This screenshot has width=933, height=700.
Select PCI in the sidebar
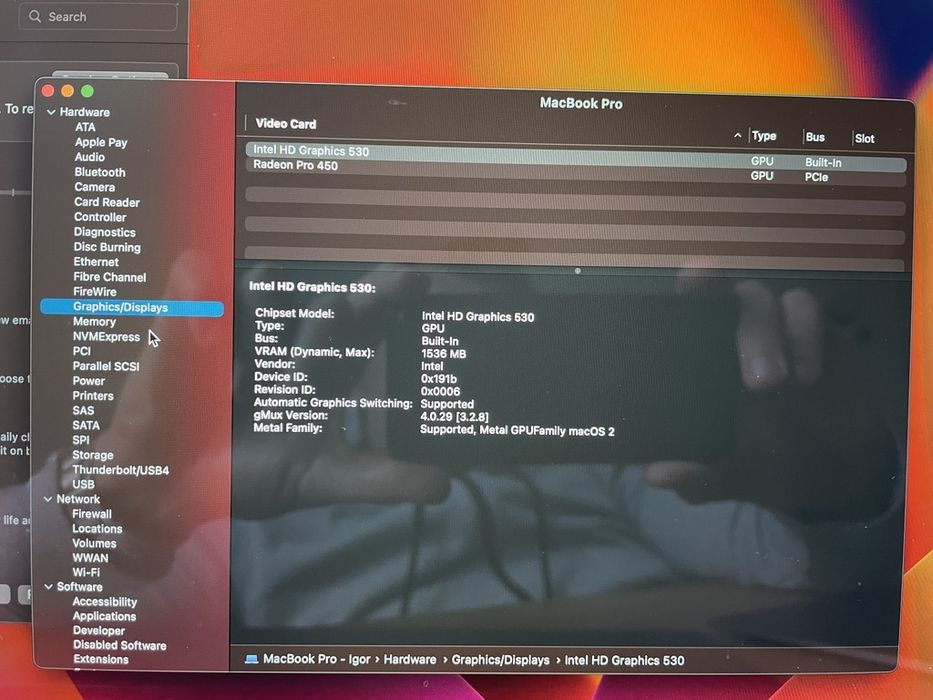(x=82, y=351)
